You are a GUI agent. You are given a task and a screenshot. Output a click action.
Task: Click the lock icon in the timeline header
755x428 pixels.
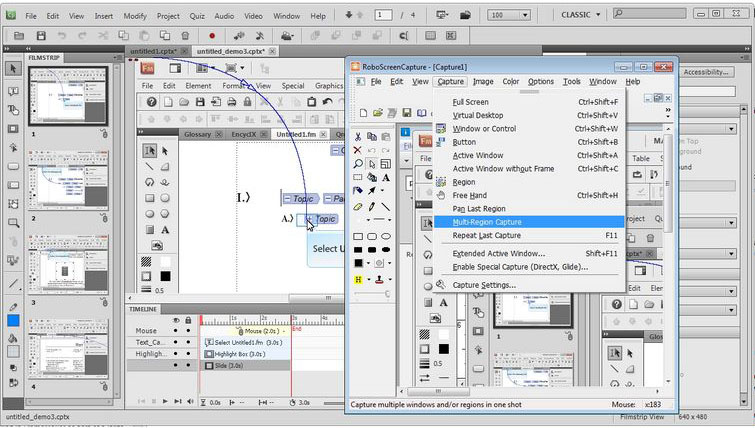click(188, 320)
